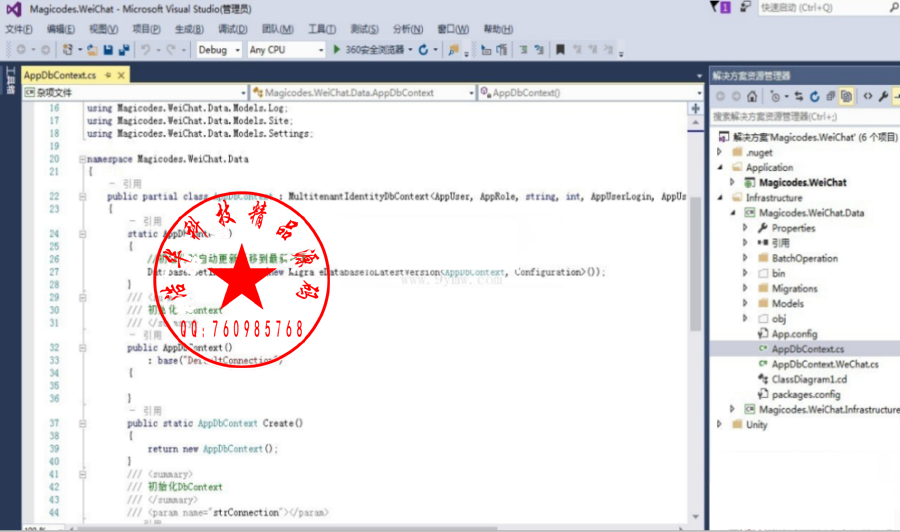
Task: Open the notifications flag icon with badge
Action: 720,7
